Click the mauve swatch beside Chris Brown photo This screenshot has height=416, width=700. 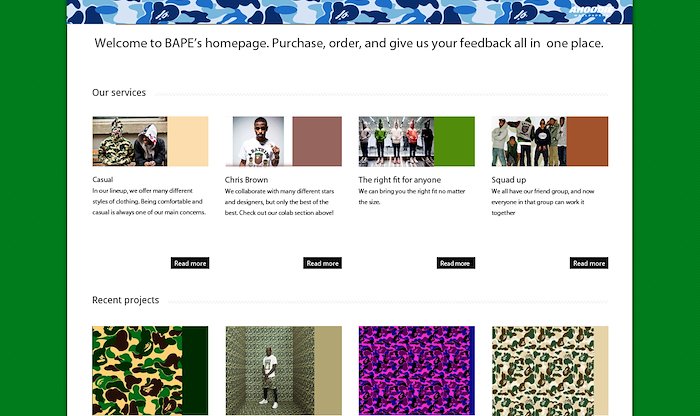point(317,141)
